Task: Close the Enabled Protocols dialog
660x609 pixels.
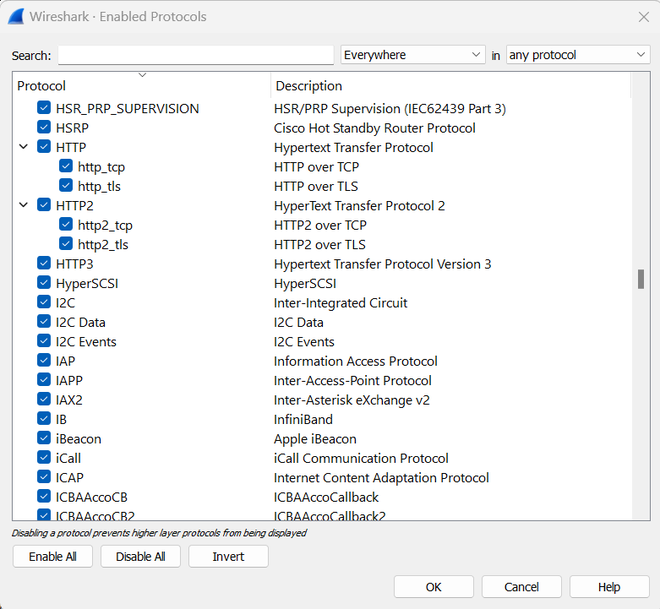Action: coord(644,17)
